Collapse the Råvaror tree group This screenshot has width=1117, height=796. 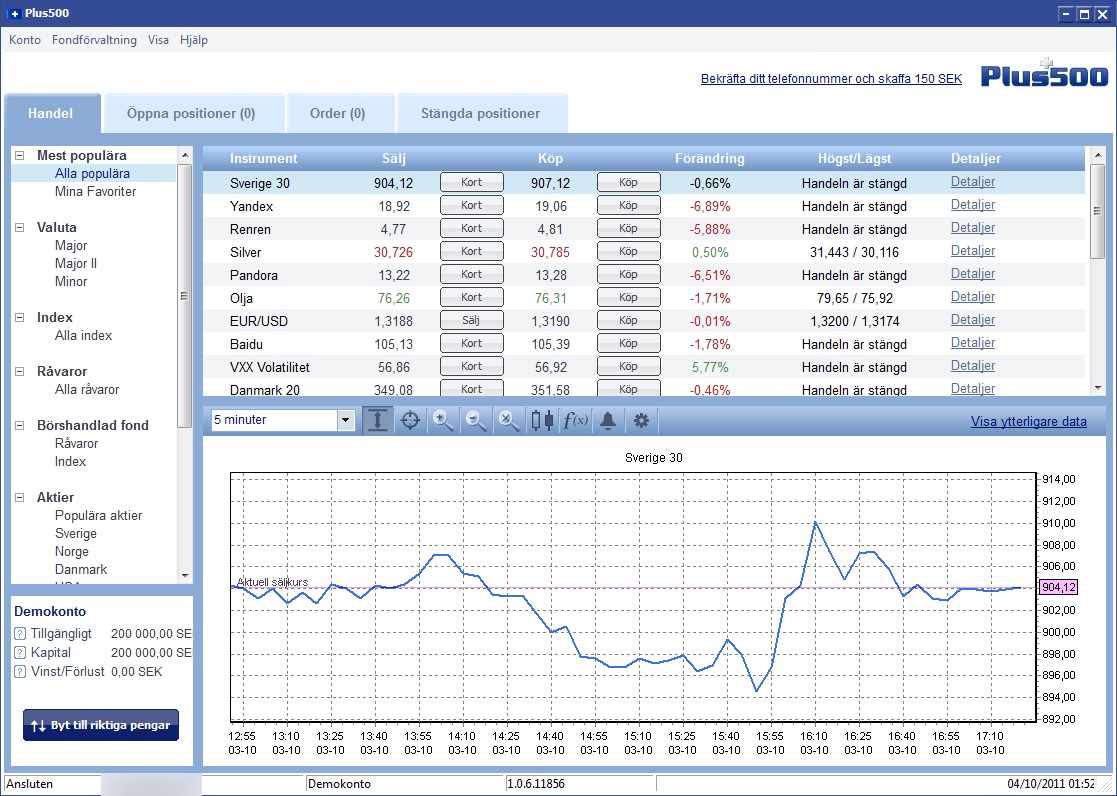[x=20, y=371]
